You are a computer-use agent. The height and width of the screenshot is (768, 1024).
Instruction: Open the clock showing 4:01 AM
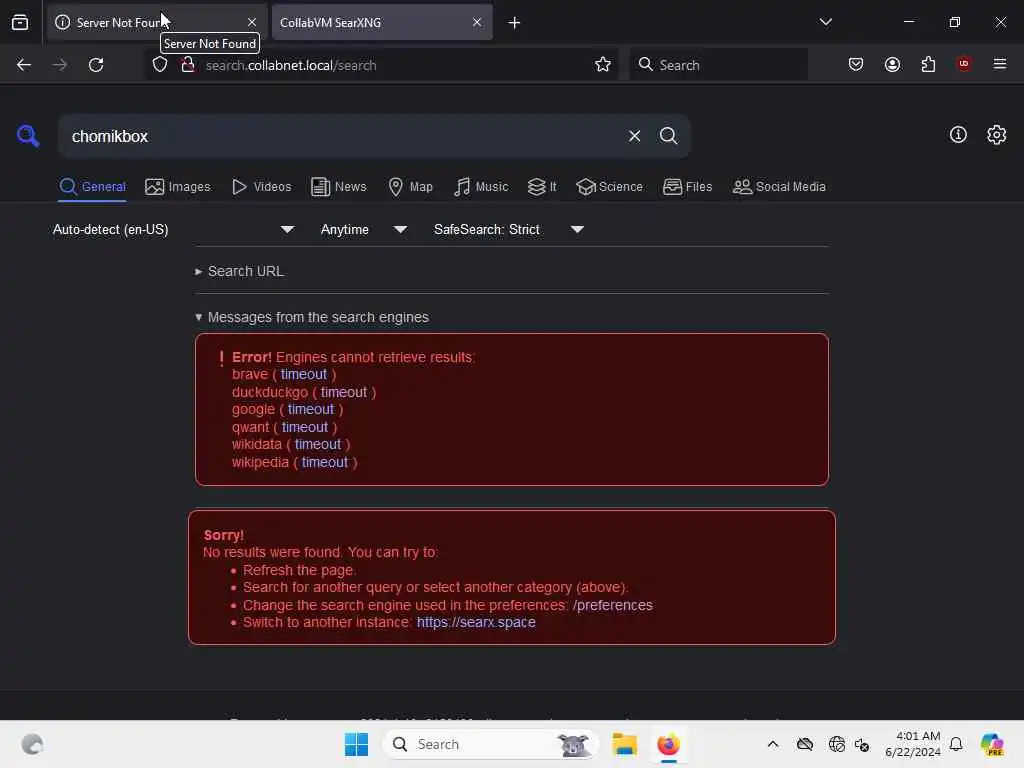coord(912,744)
